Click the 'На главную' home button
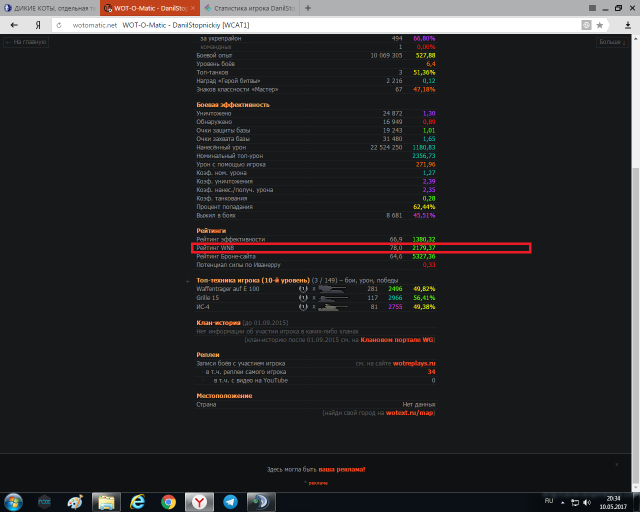This screenshot has width=640, height=512. pyautogui.click(x=25, y=42)
